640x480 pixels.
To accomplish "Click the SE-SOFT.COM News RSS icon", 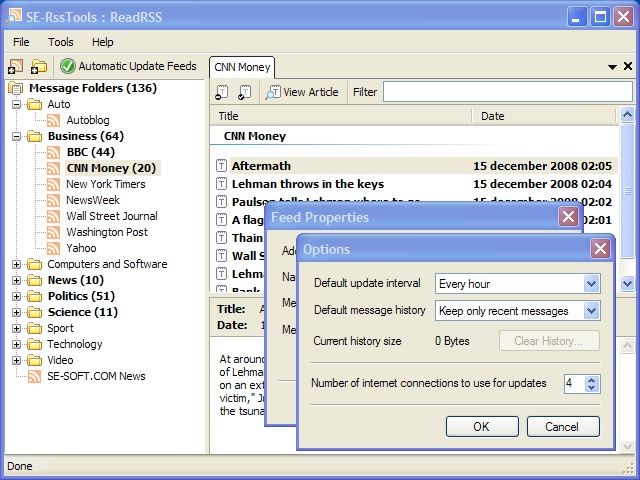I will [x=35, y=376].
